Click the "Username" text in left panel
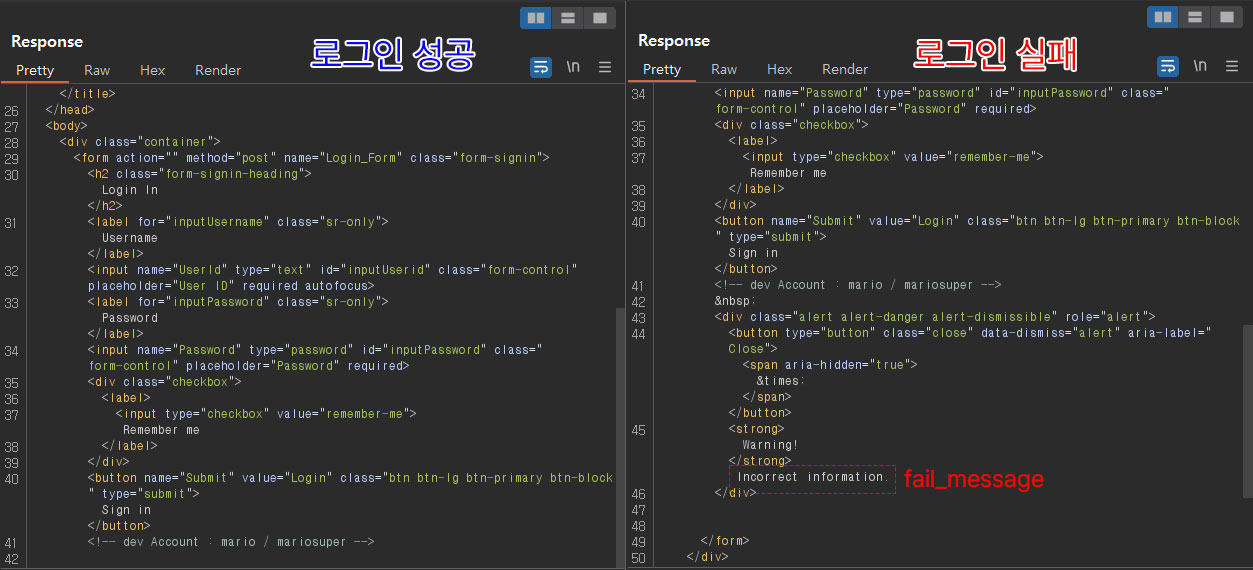Viewport: 1253px width, 570px height. point(130,238)
